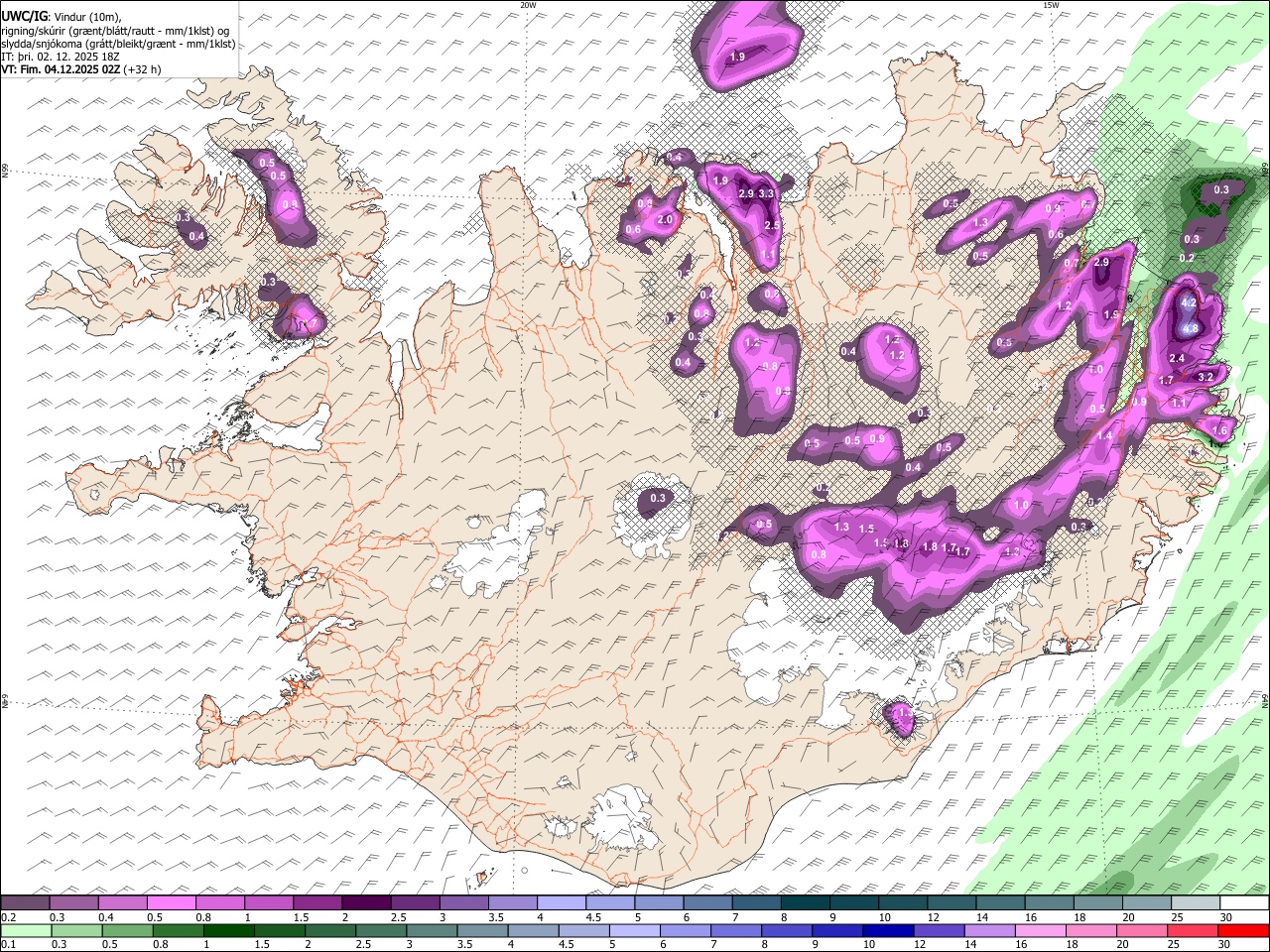
Task: Click the '25' label on the snow scale
Action: click(x=1177, y=917)
